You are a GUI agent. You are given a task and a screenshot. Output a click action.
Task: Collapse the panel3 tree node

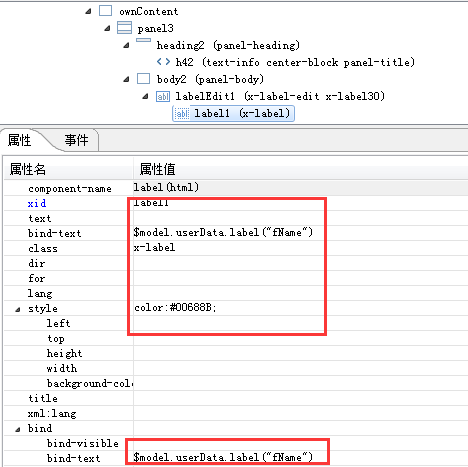[107, 28]
